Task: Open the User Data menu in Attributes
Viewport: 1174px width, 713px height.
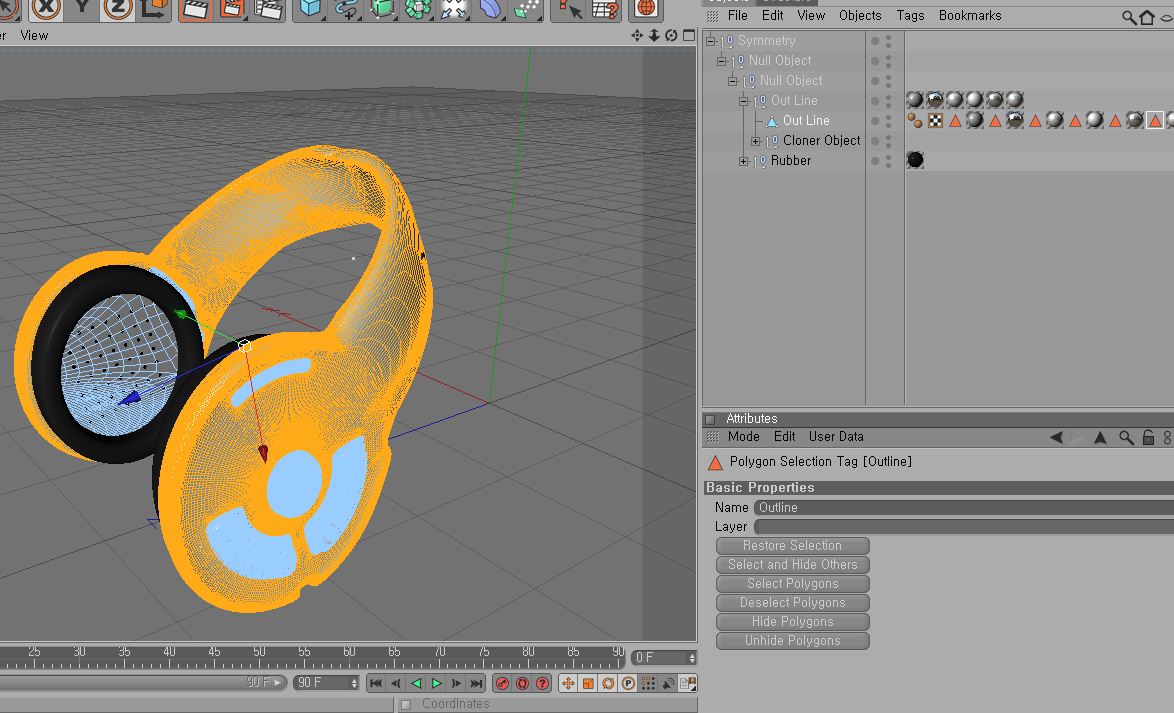Action: click(835, 437)
